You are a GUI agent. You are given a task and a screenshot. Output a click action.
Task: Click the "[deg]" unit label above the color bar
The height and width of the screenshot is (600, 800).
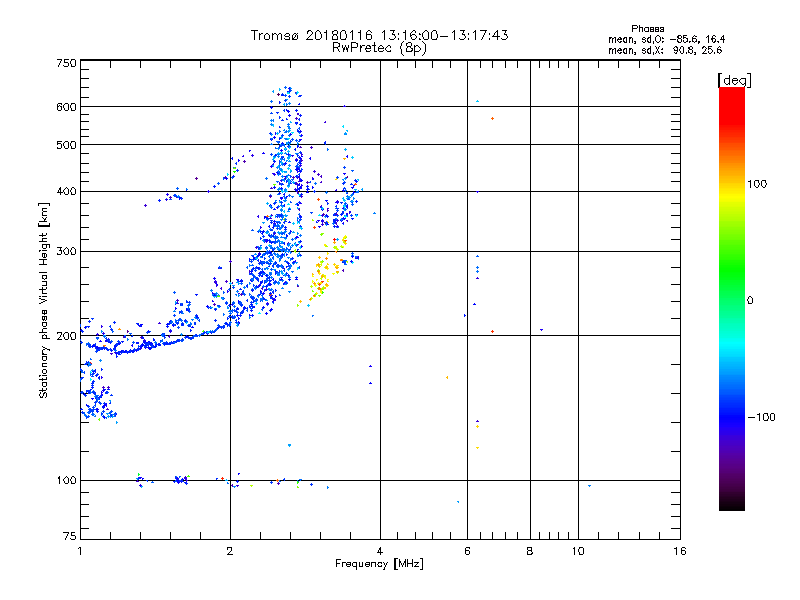(x=734, y=80)
